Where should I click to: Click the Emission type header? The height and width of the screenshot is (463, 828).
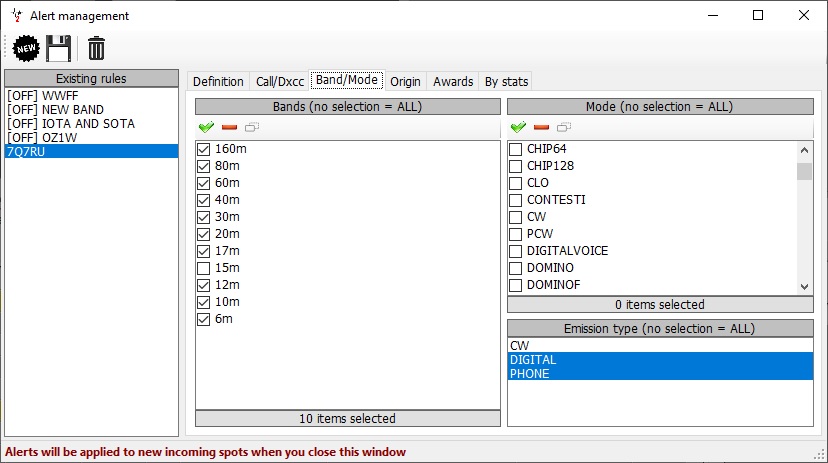coord(660,328)
